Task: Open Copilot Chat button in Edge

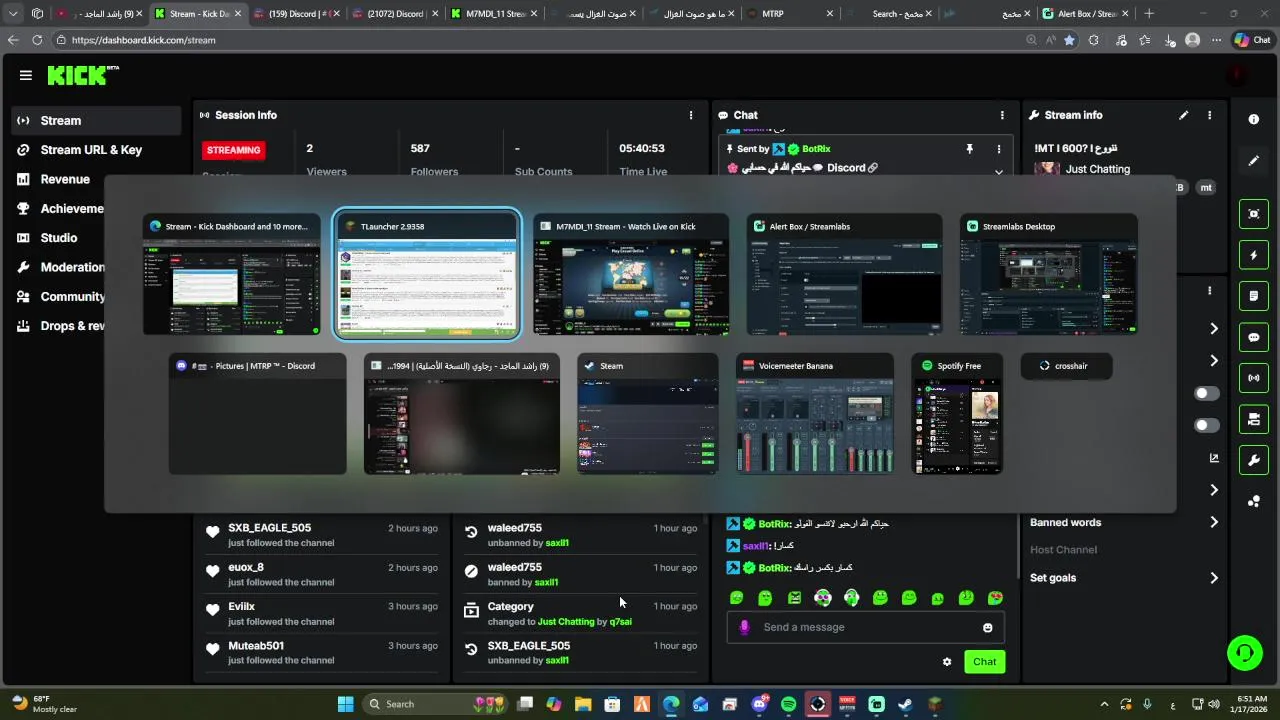Action: [x=1252, y=40]
